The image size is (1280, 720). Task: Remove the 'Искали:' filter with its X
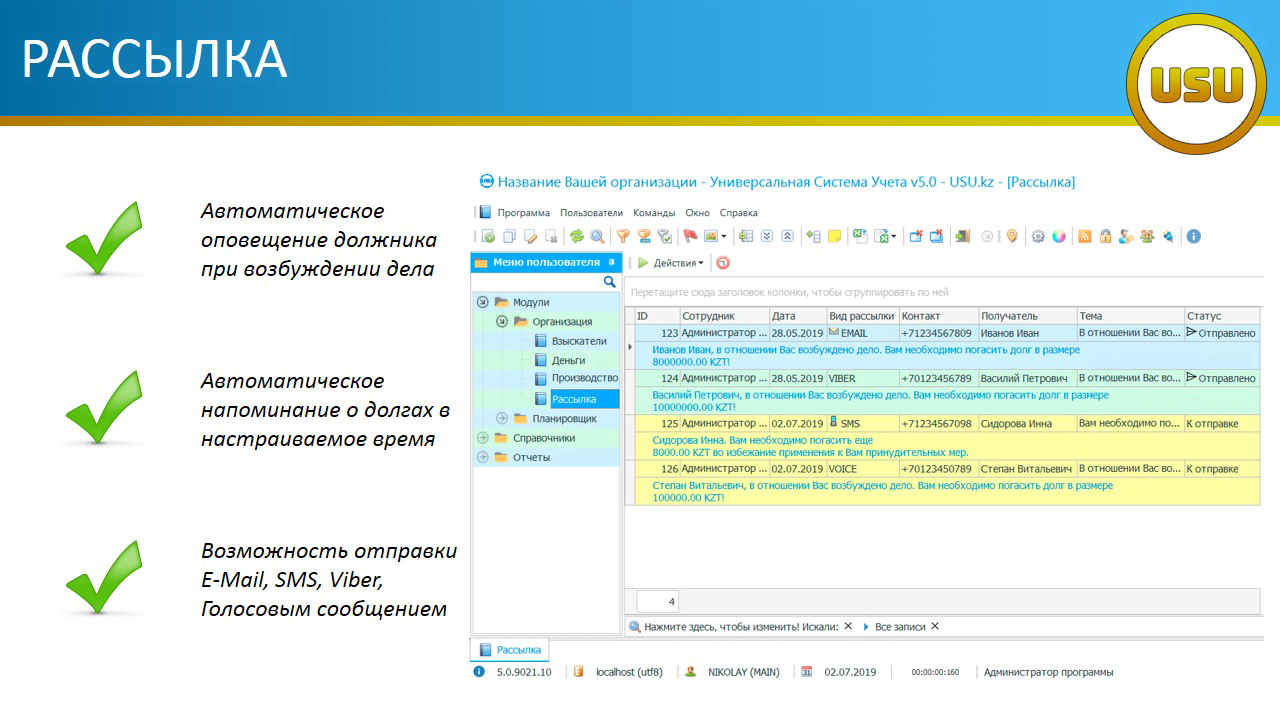coord(848,627)
